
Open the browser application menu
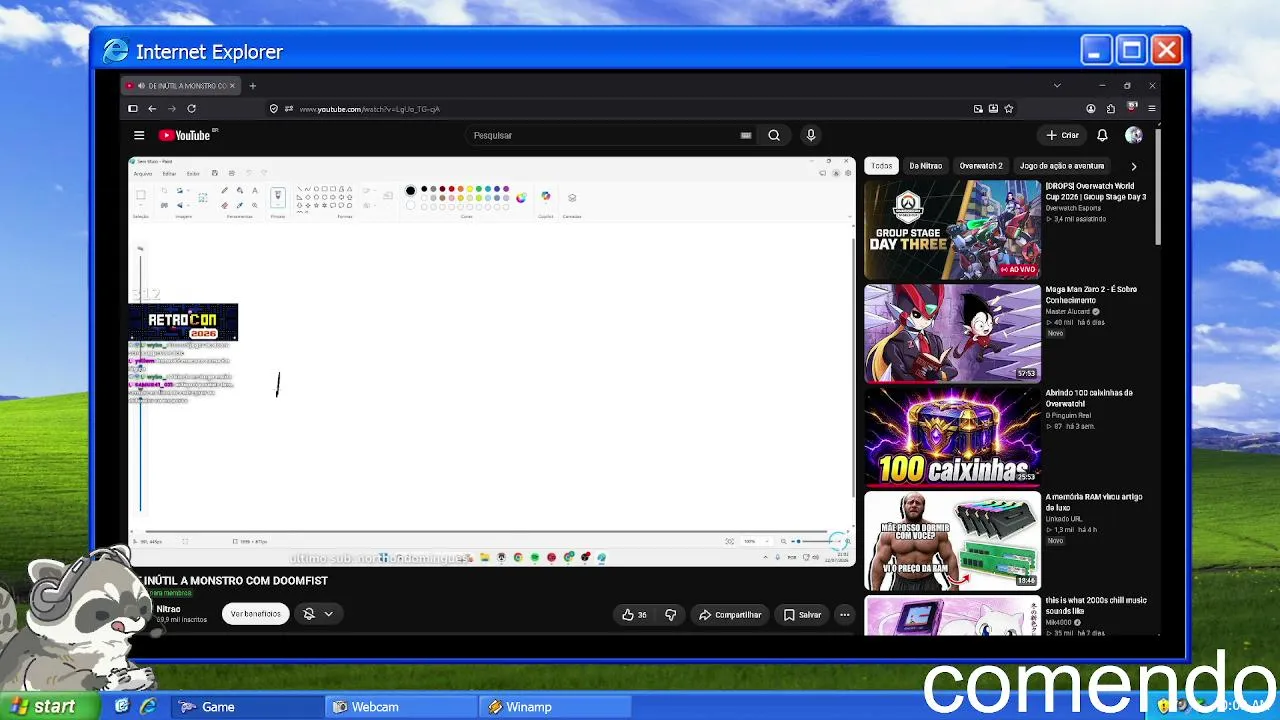[1152, 109]
